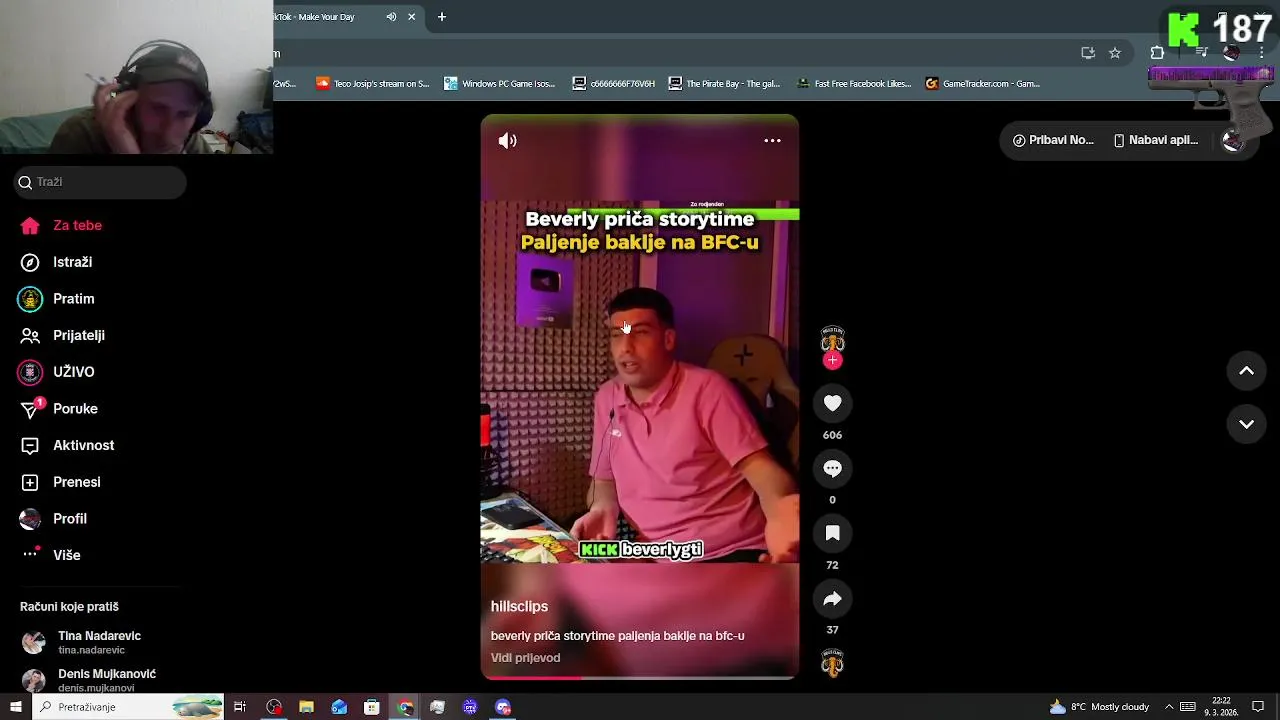Open a new browser tab
The image size is (1280, 720).
click(x=441, y=17)
